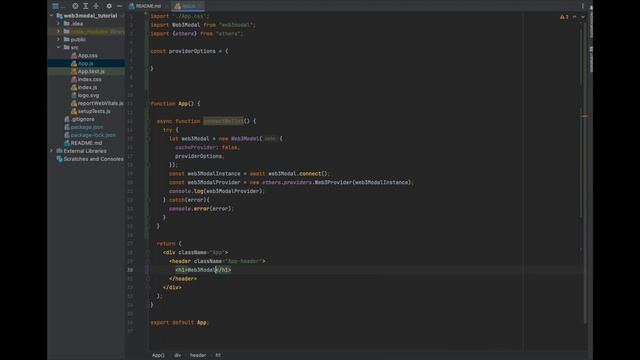This screenshot has height=360, width=640.
Task: Click the Collapse All icon in project toolbar
Action: tap(96, 6)
